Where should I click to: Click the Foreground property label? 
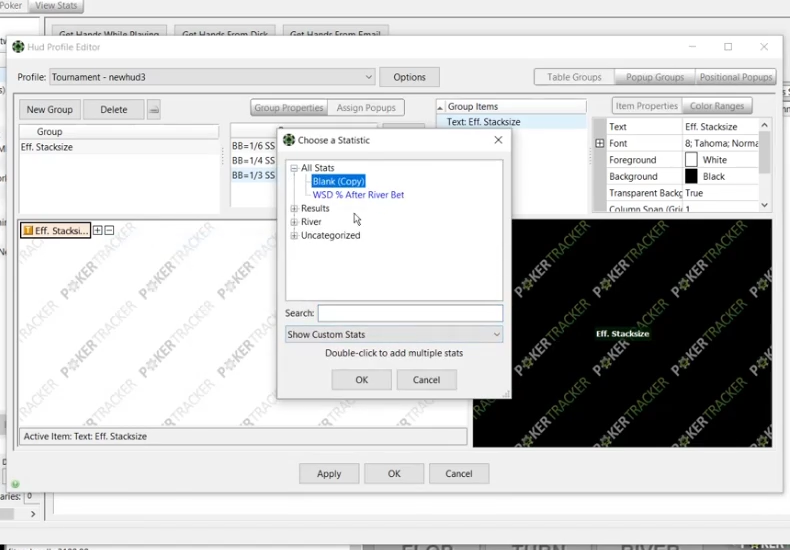[x=632, y=160]
